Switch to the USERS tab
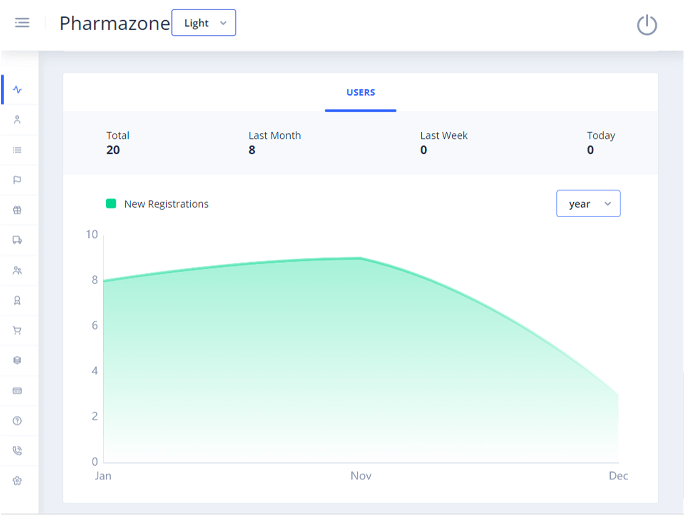The image size is (684, 515). 360,93
